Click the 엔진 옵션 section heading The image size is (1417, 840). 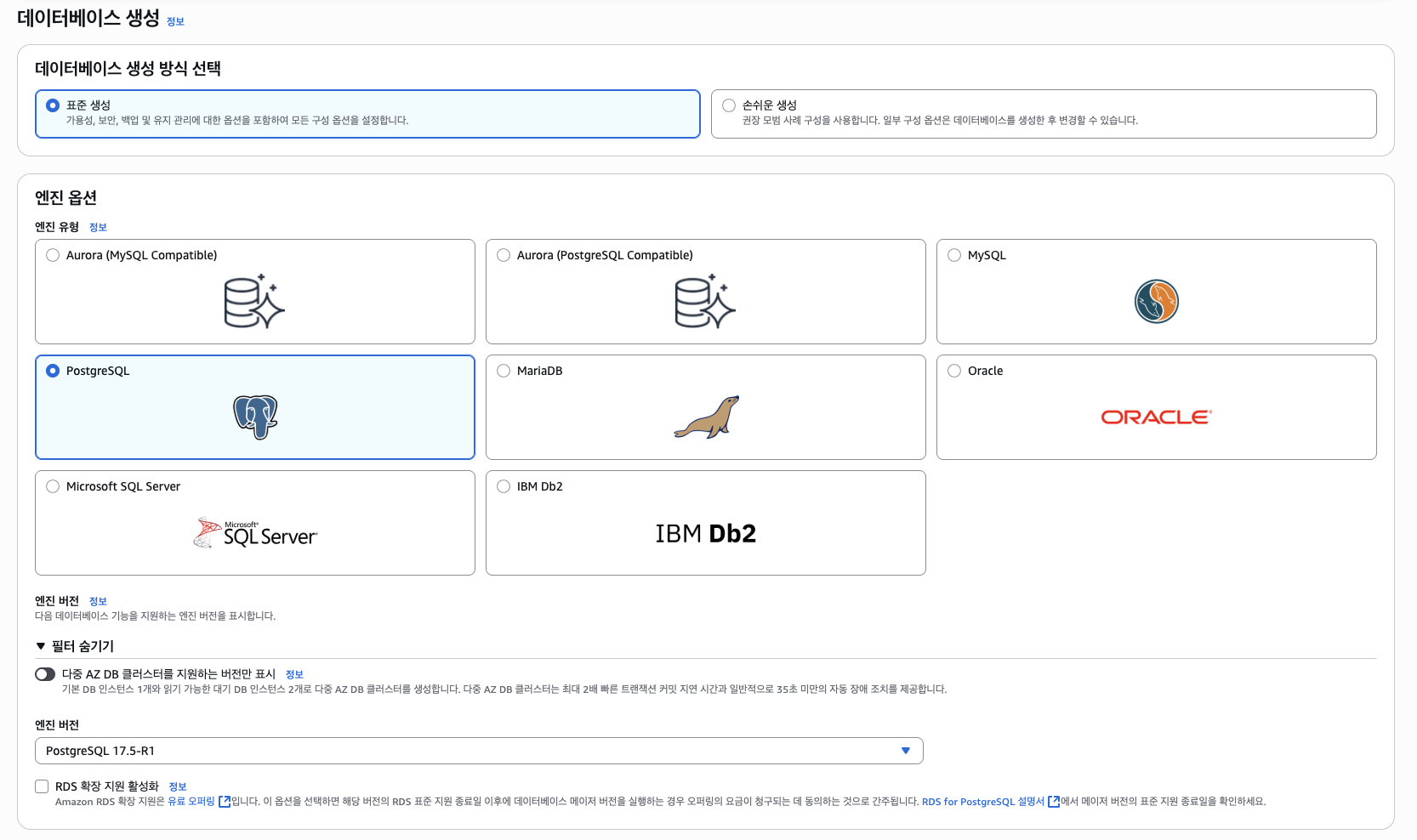tap(65, 197)
